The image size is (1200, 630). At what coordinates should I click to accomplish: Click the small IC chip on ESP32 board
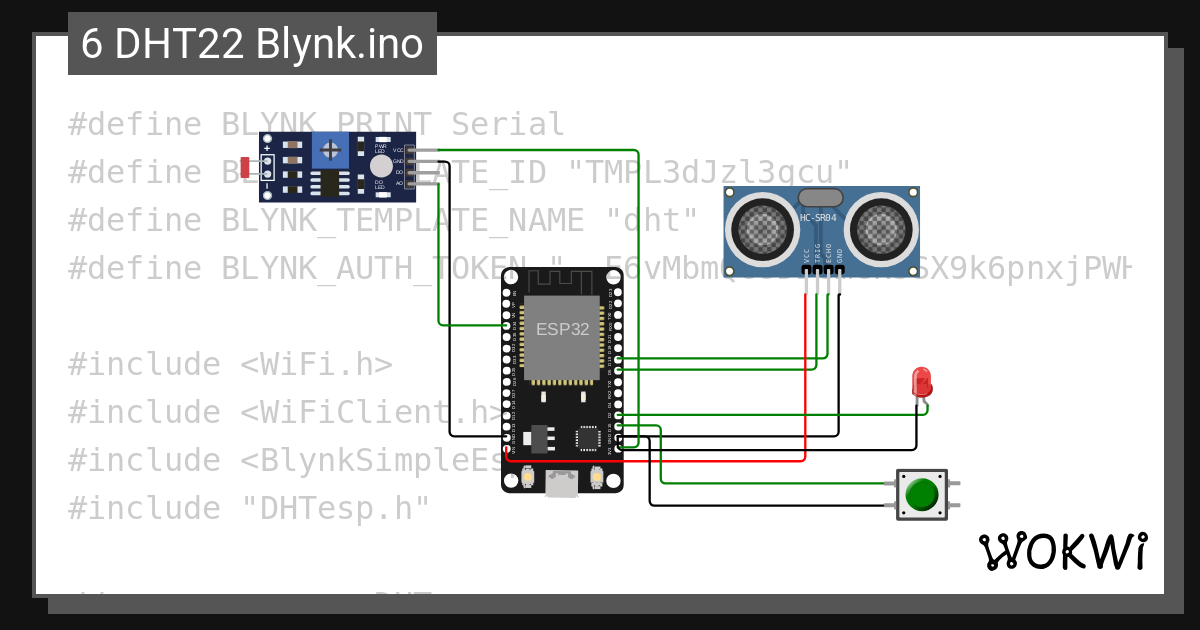pyautogui.click(x=589, y=437)
